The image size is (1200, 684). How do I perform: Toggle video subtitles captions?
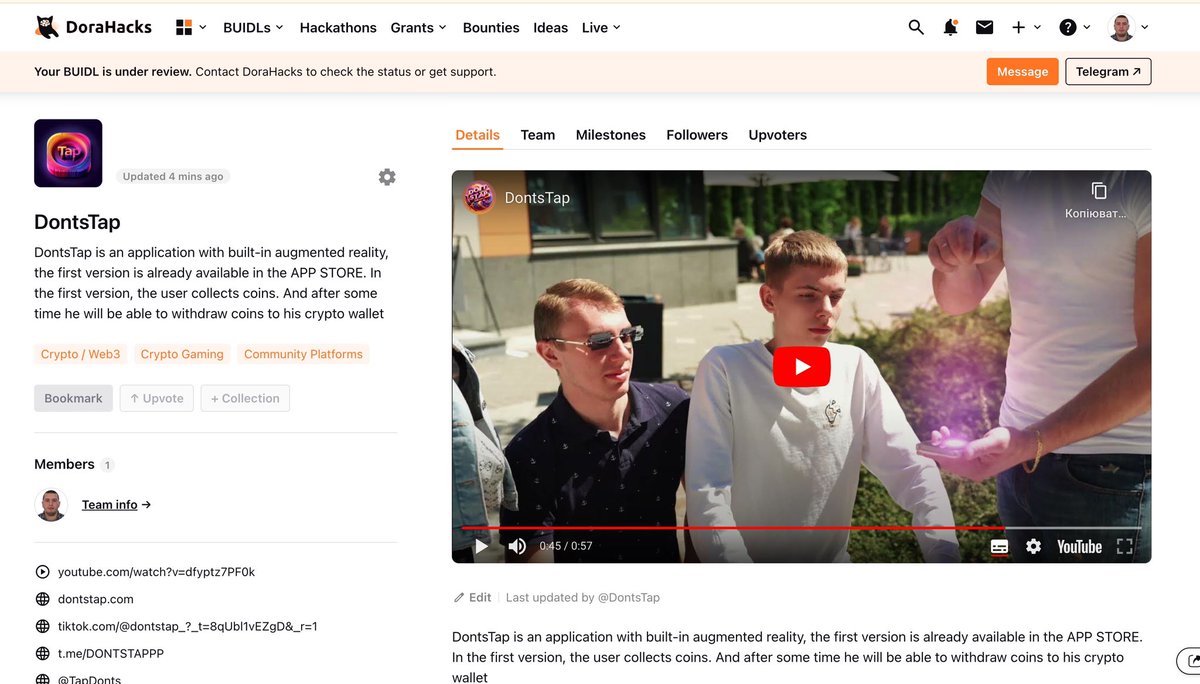coord(999,546)
